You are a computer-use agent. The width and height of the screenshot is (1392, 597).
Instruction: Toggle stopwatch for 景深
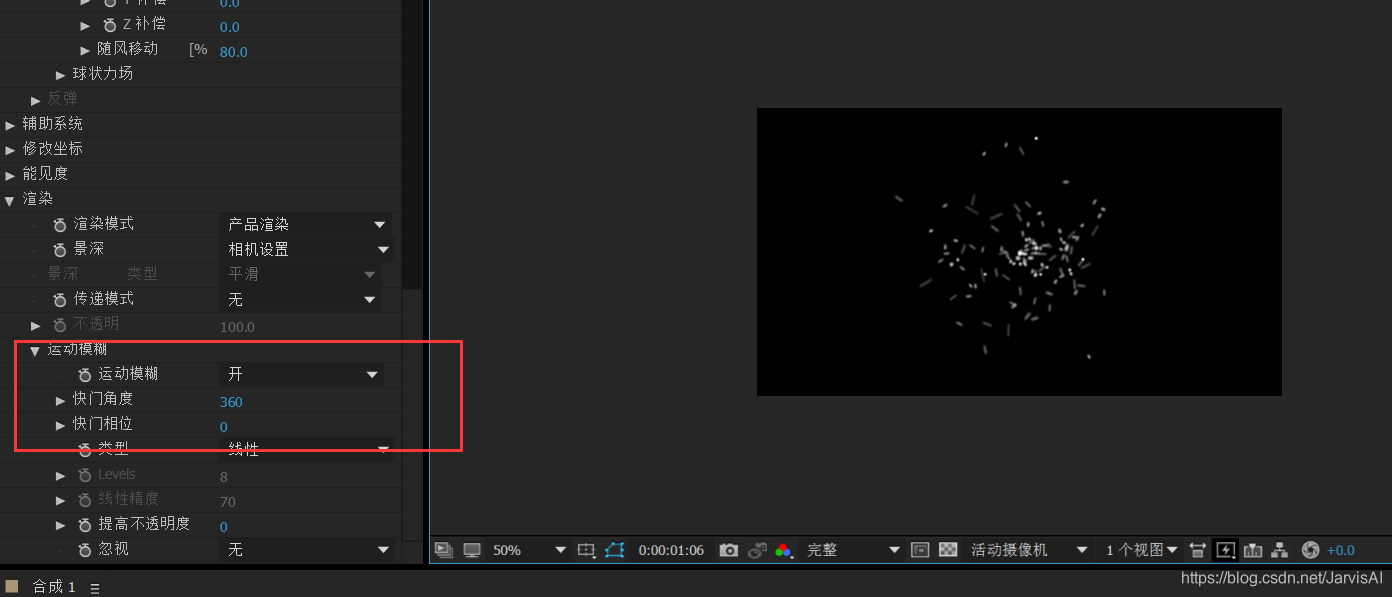[x=60, y=249]
